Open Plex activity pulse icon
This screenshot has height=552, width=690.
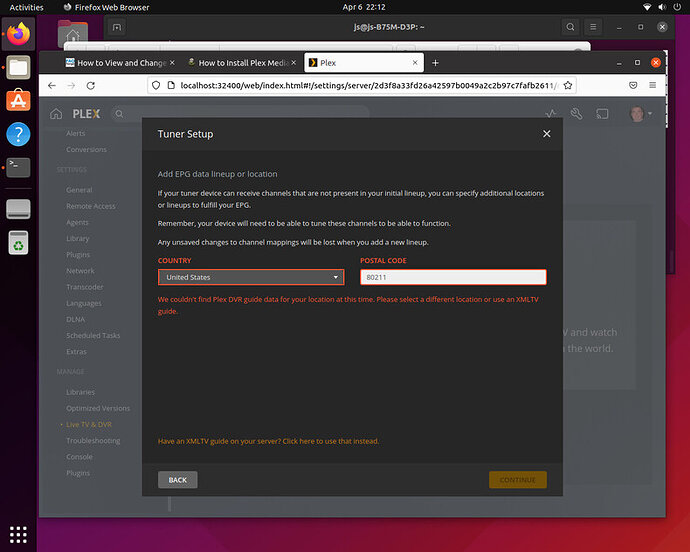[551, 114]
